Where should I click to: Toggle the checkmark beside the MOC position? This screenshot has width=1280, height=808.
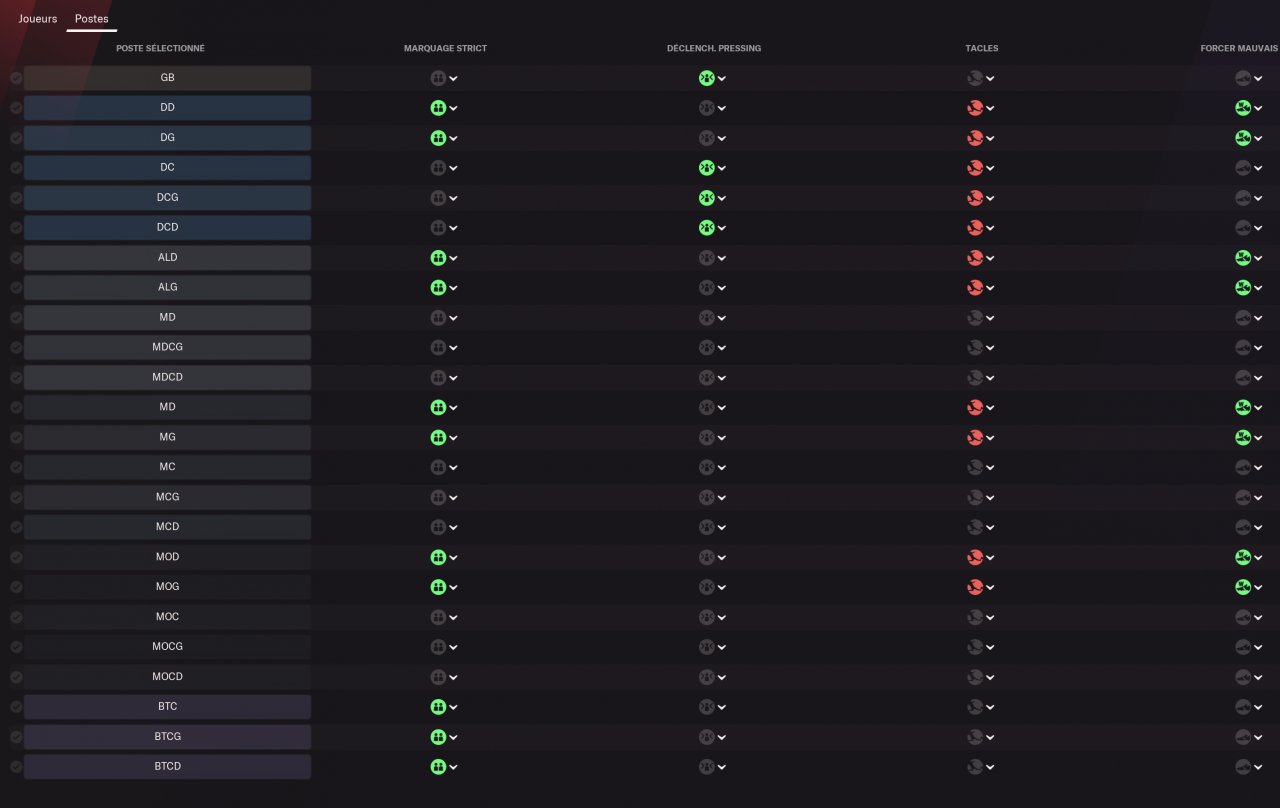(16, 617)
